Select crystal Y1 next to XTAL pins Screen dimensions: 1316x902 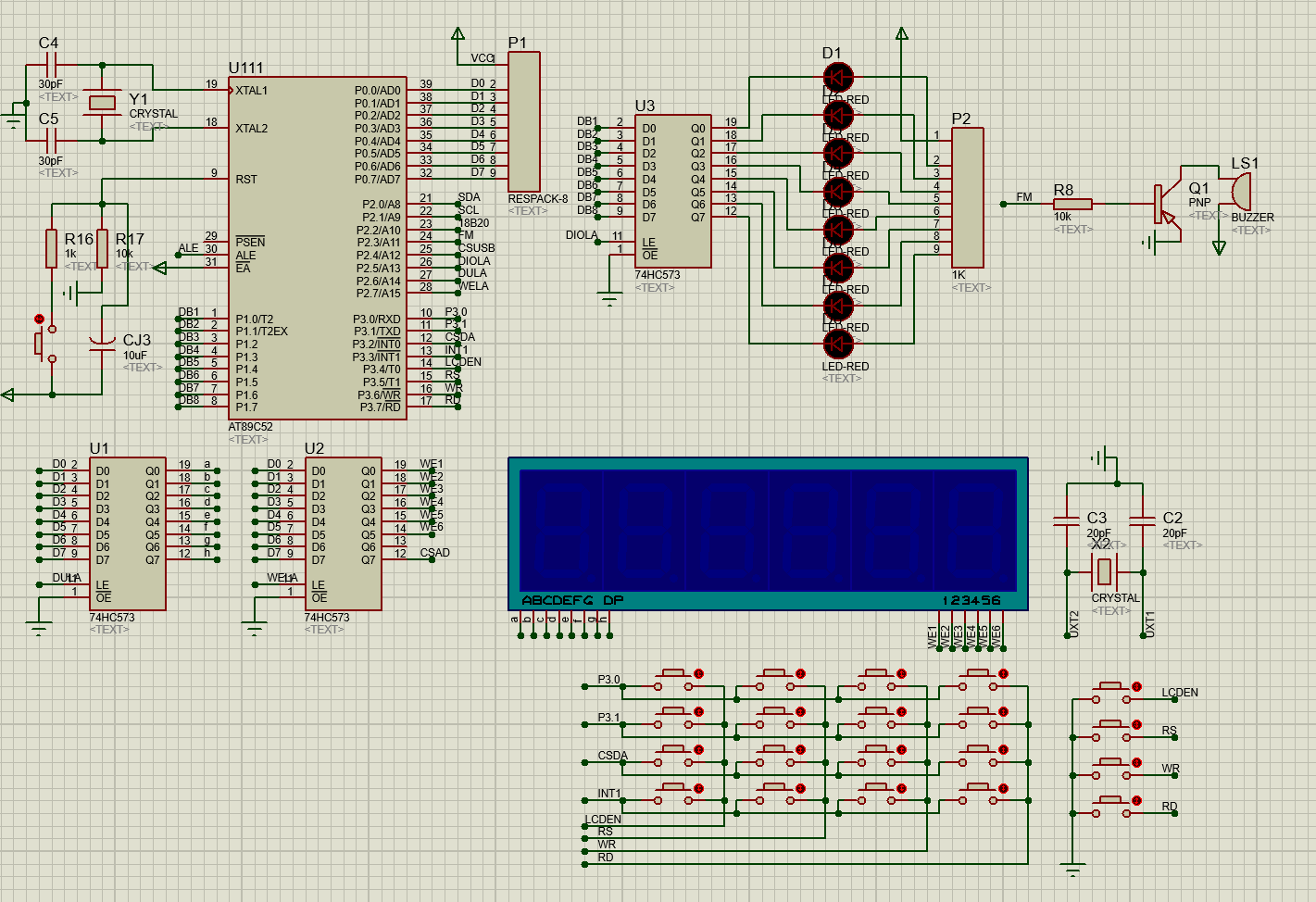coord(102,103)
